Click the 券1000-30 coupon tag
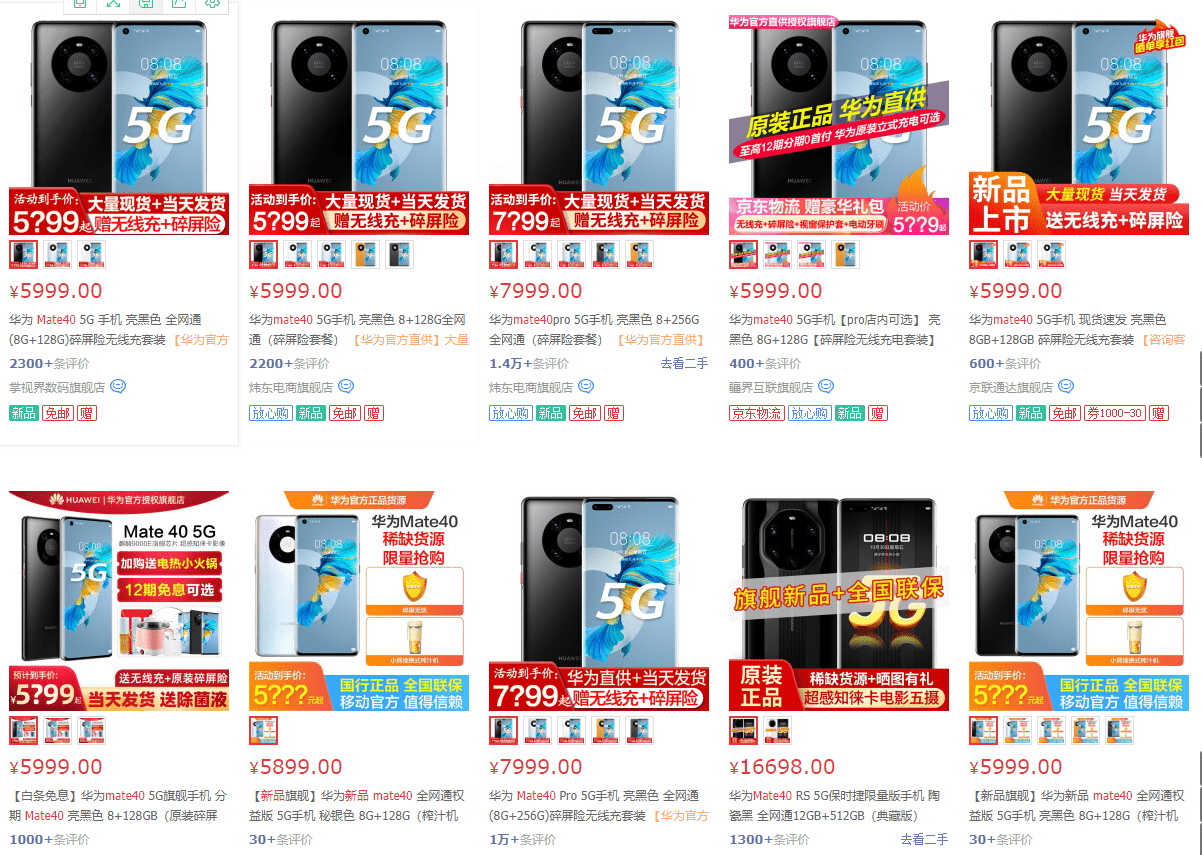1202x855 pixels. pyautogui.click(x=1115, y=413)
